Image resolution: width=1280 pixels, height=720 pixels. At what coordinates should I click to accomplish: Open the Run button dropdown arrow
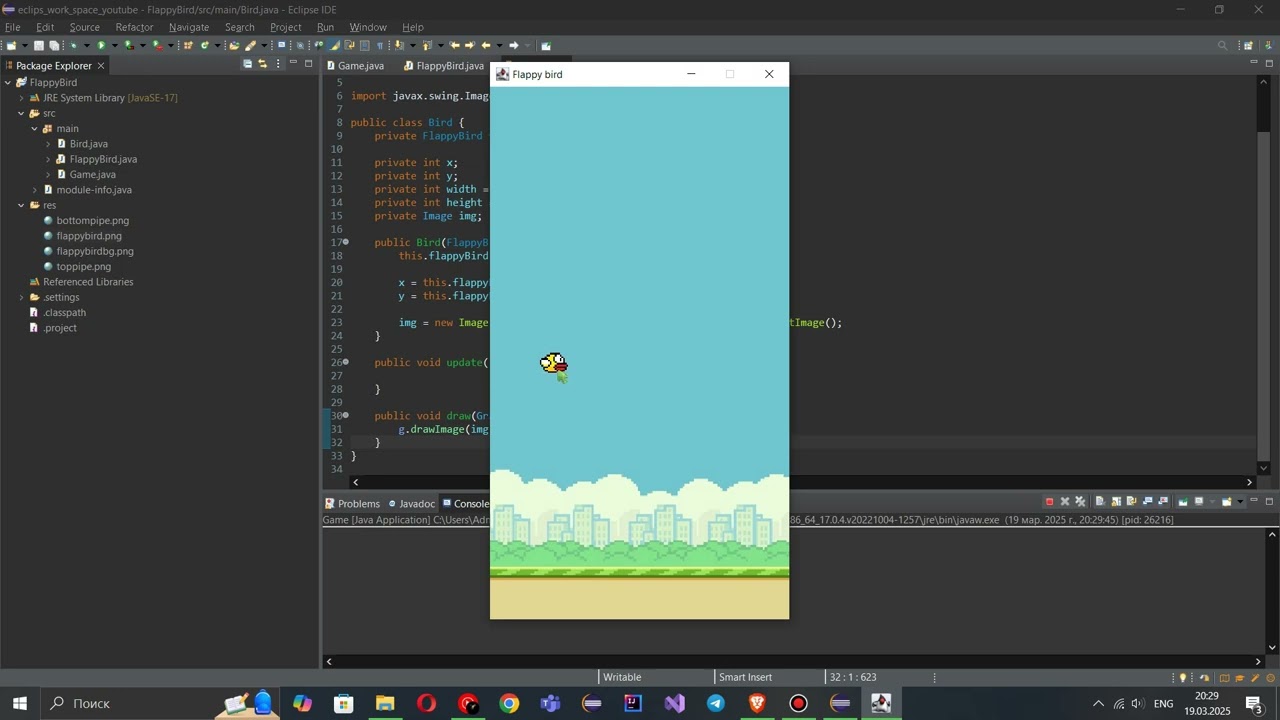click(115, 45)
